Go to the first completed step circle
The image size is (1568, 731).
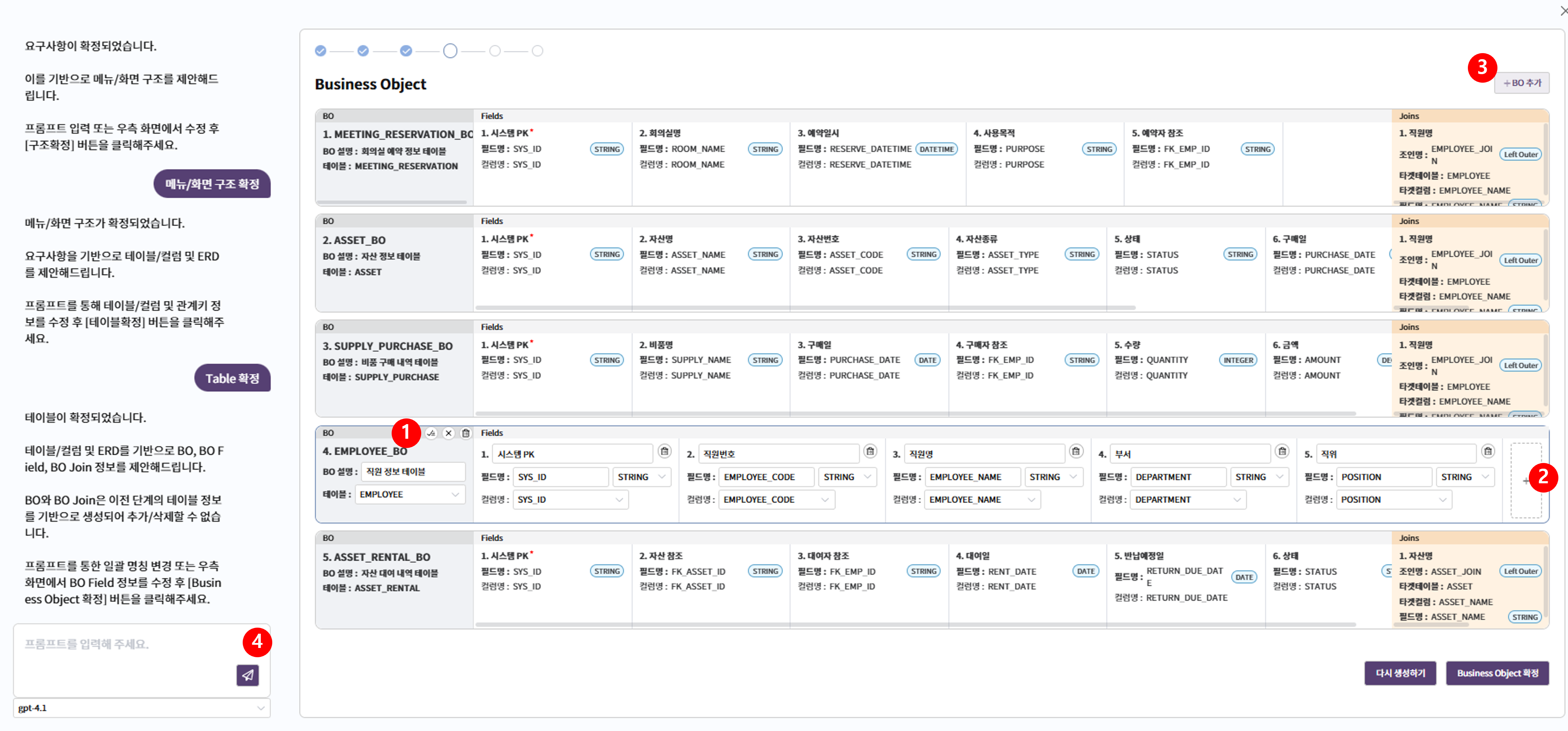[321, 51]
